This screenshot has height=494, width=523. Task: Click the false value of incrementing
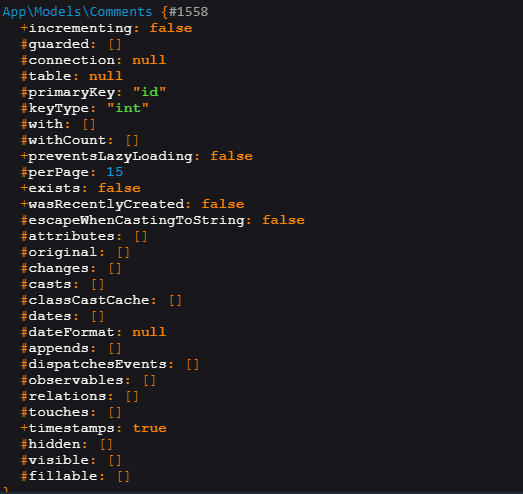coord(171,28)
